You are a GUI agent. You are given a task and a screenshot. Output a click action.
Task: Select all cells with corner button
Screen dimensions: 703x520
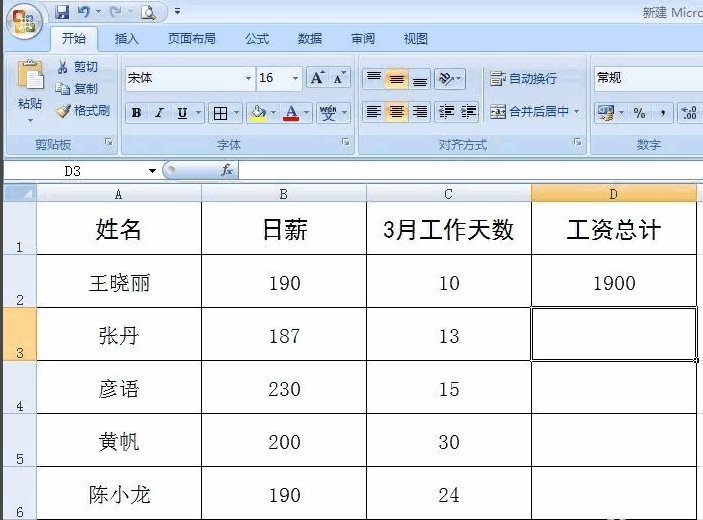click(20, 193)
